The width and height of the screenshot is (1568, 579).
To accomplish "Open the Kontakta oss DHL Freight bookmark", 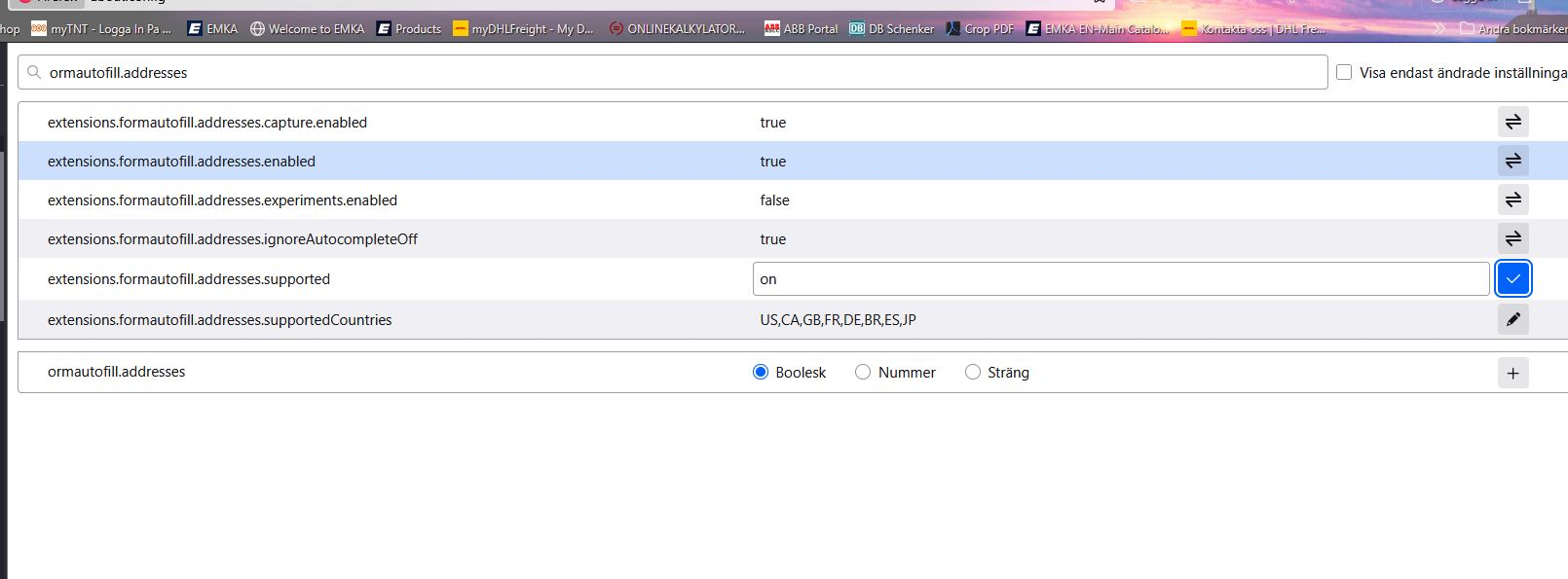I will click(1253, 29).
